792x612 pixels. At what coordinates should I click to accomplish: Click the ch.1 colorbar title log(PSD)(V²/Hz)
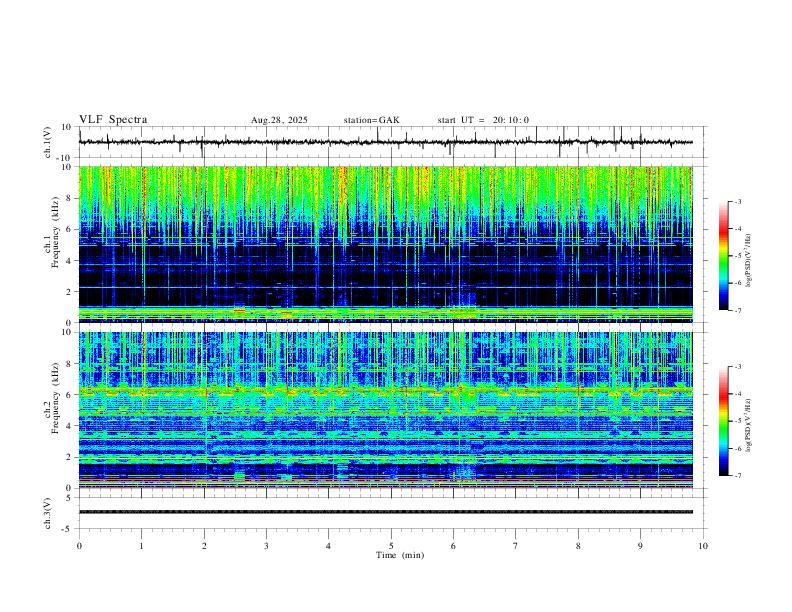pos(749,260)
